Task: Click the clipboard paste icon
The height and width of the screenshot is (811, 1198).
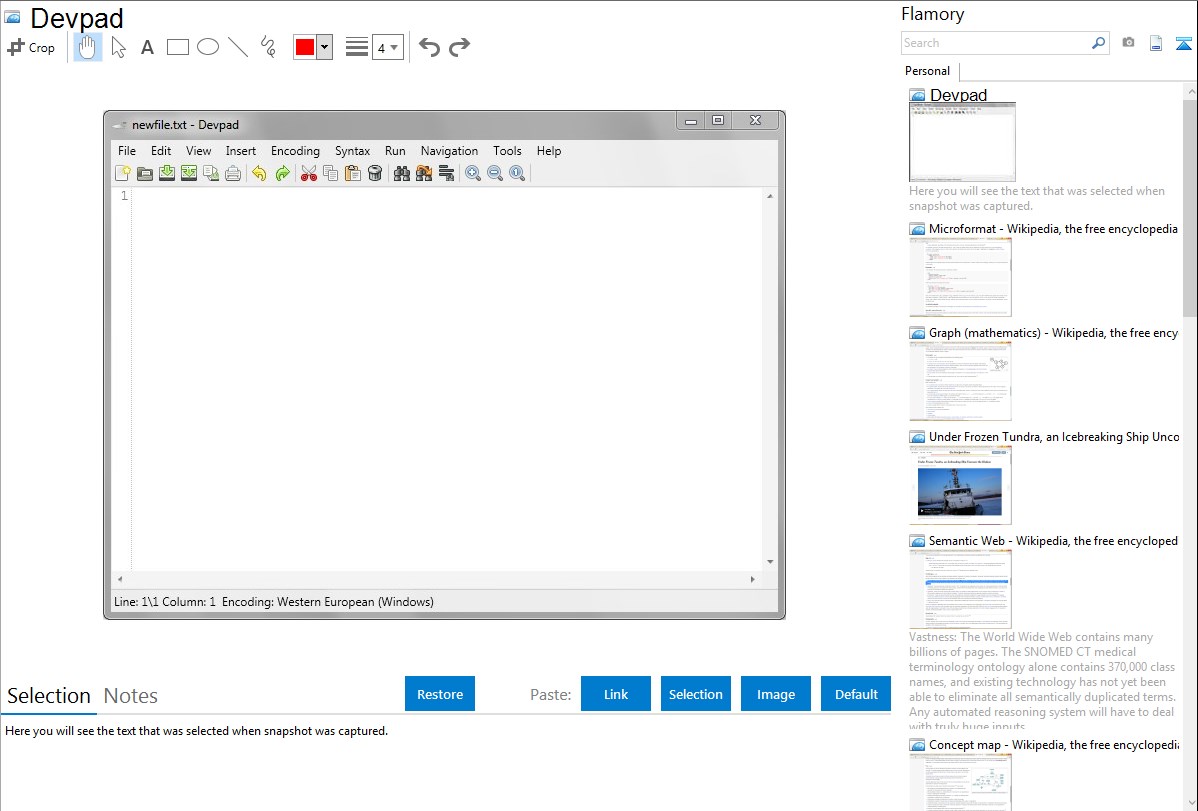Action: pos(353,174)
